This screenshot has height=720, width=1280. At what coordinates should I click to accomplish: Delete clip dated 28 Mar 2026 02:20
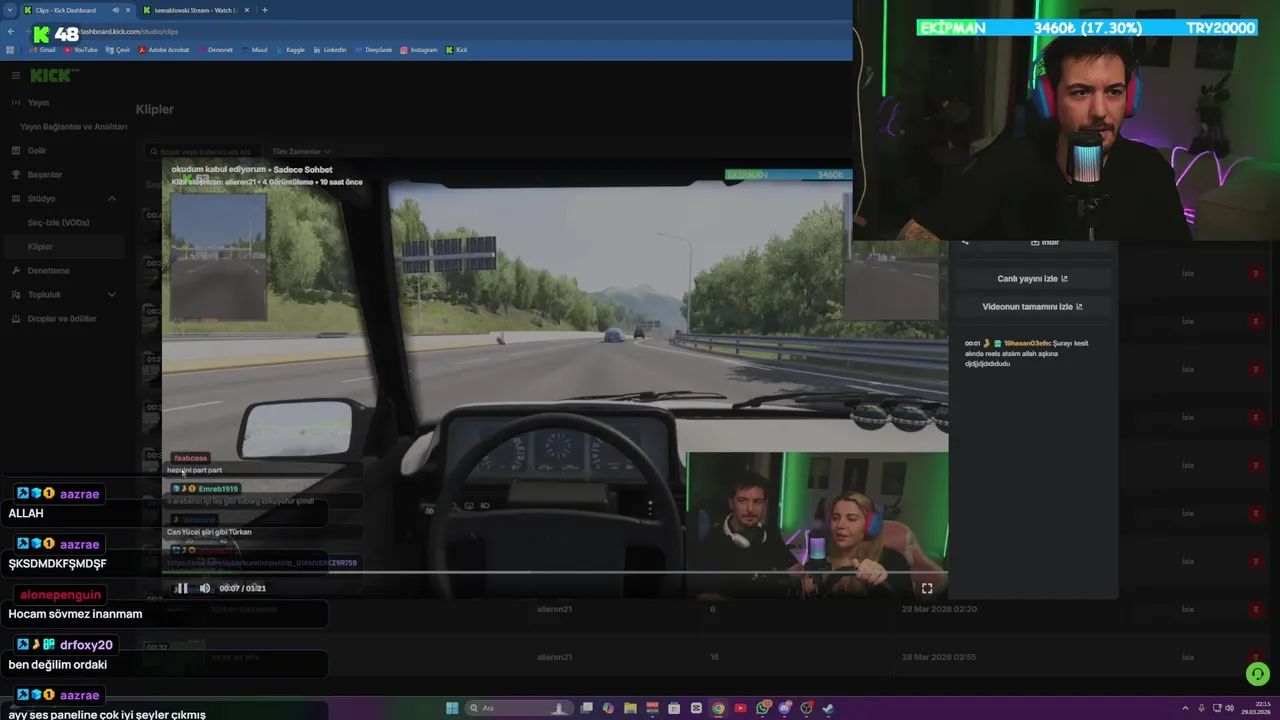[x=1256, y=609]
